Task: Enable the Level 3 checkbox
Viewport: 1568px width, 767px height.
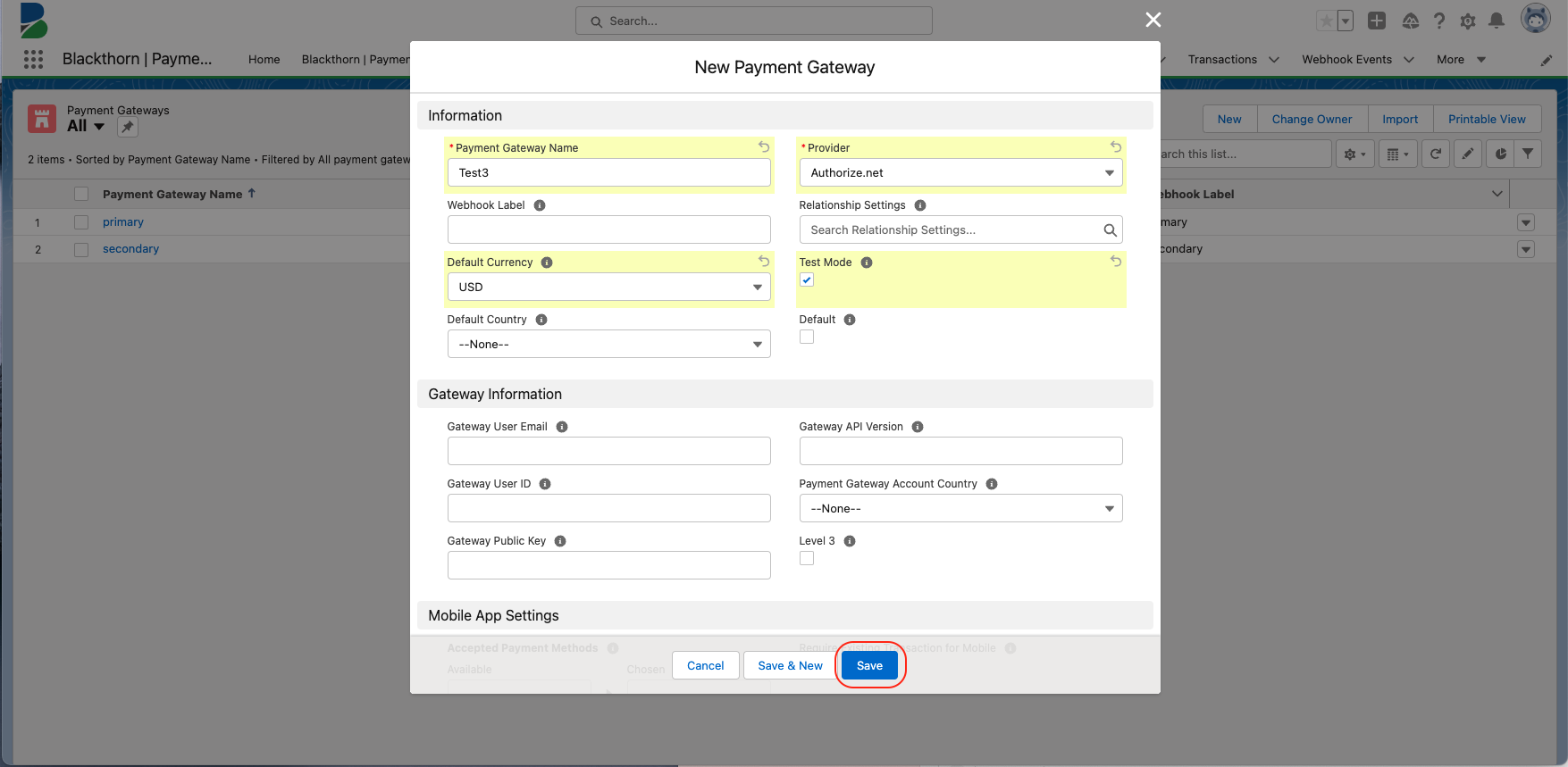Action: click(x=807, y=558)
